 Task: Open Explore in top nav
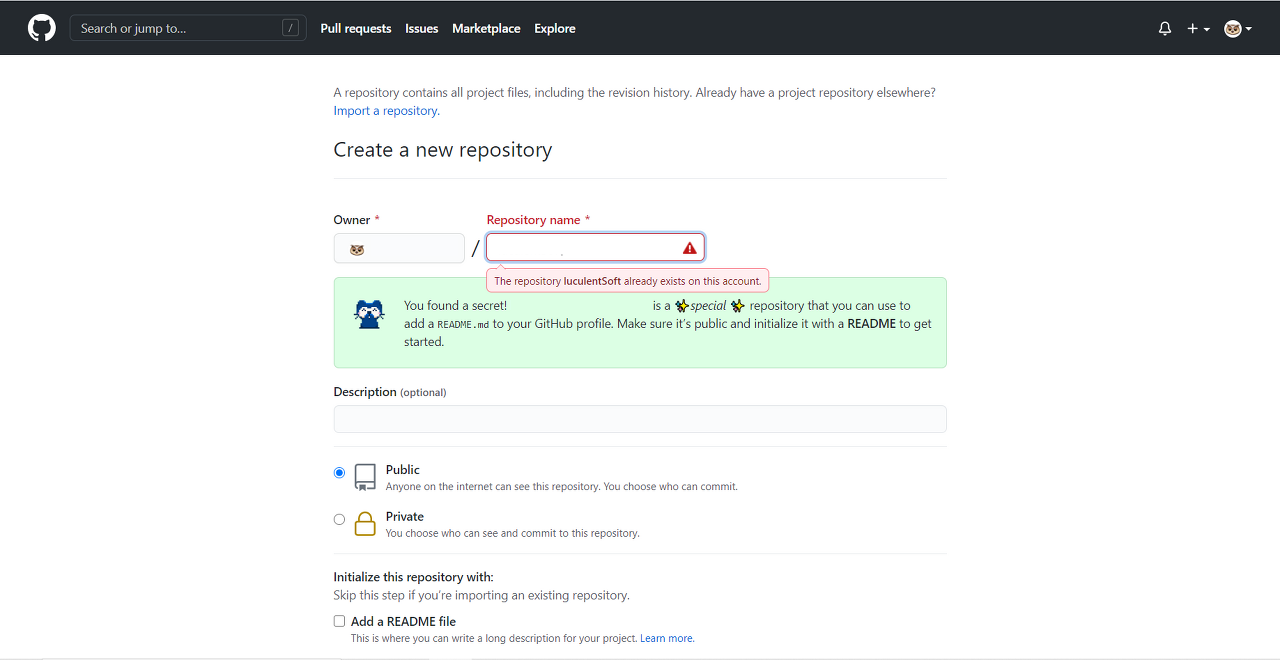click(555, 28)
